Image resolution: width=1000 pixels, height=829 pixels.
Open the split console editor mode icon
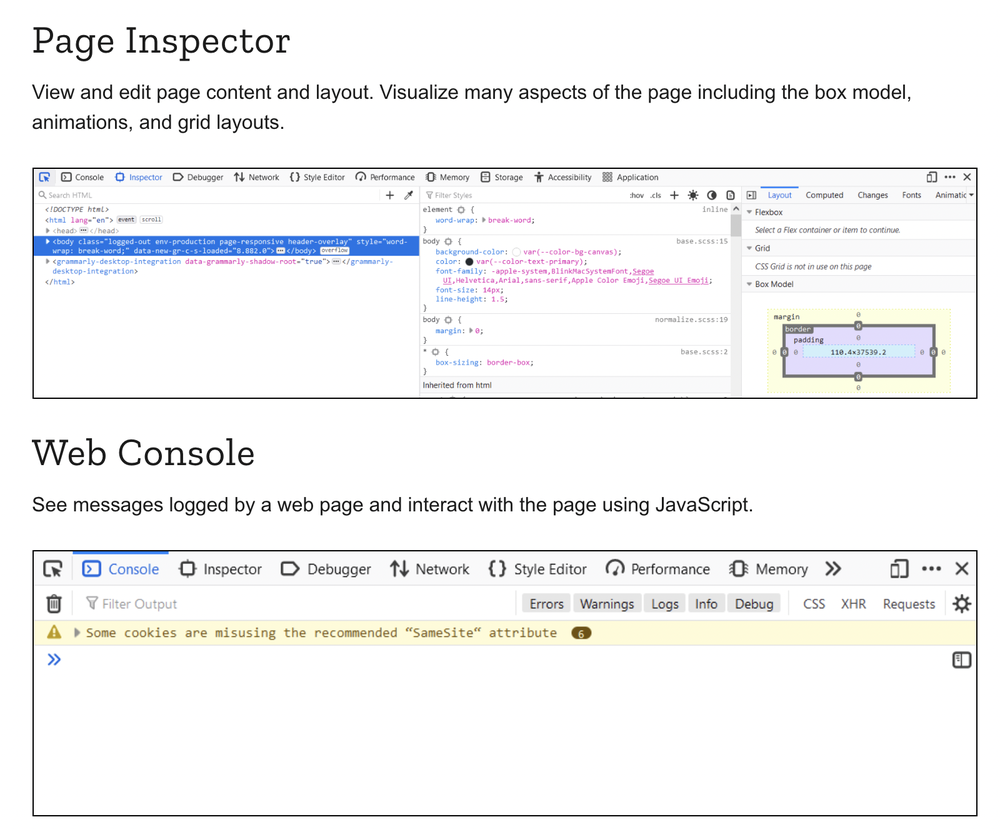pyautogui.click(x=961, y=660)
